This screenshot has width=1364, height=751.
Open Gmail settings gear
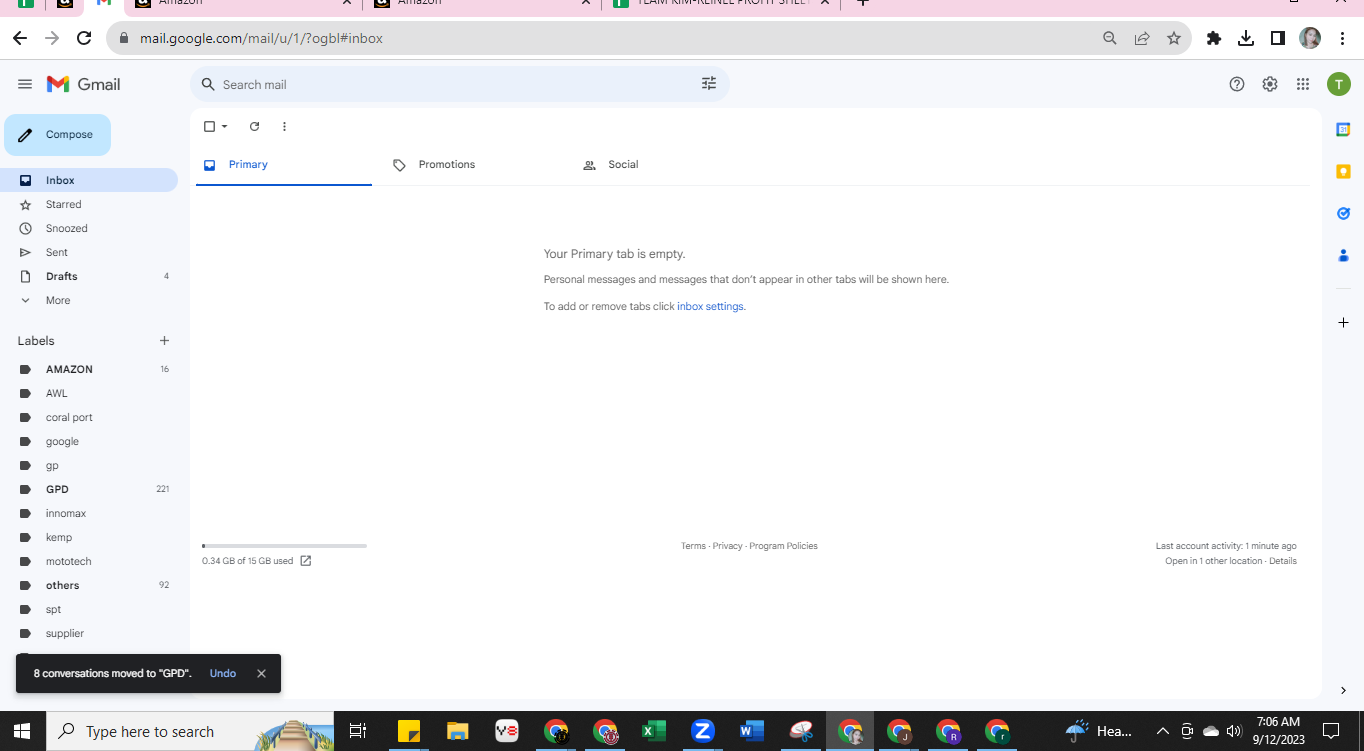1270,84
